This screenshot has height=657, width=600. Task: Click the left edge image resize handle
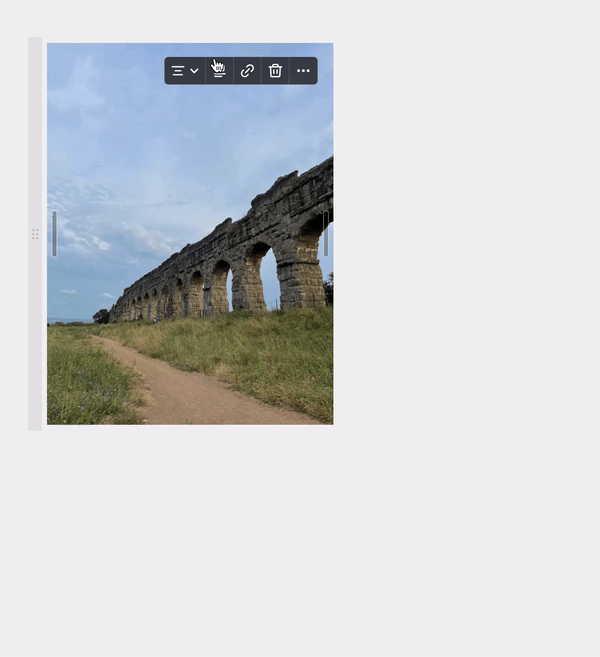point(54,234)
